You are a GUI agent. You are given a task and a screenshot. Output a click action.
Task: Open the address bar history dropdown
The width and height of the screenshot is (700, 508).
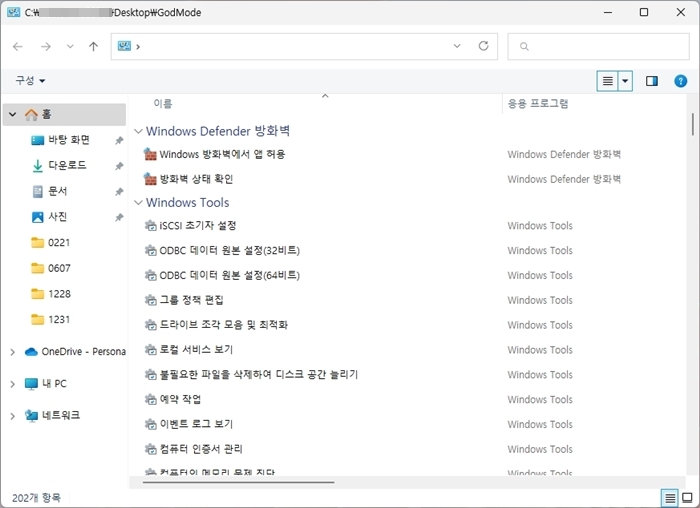click(457, 46)
